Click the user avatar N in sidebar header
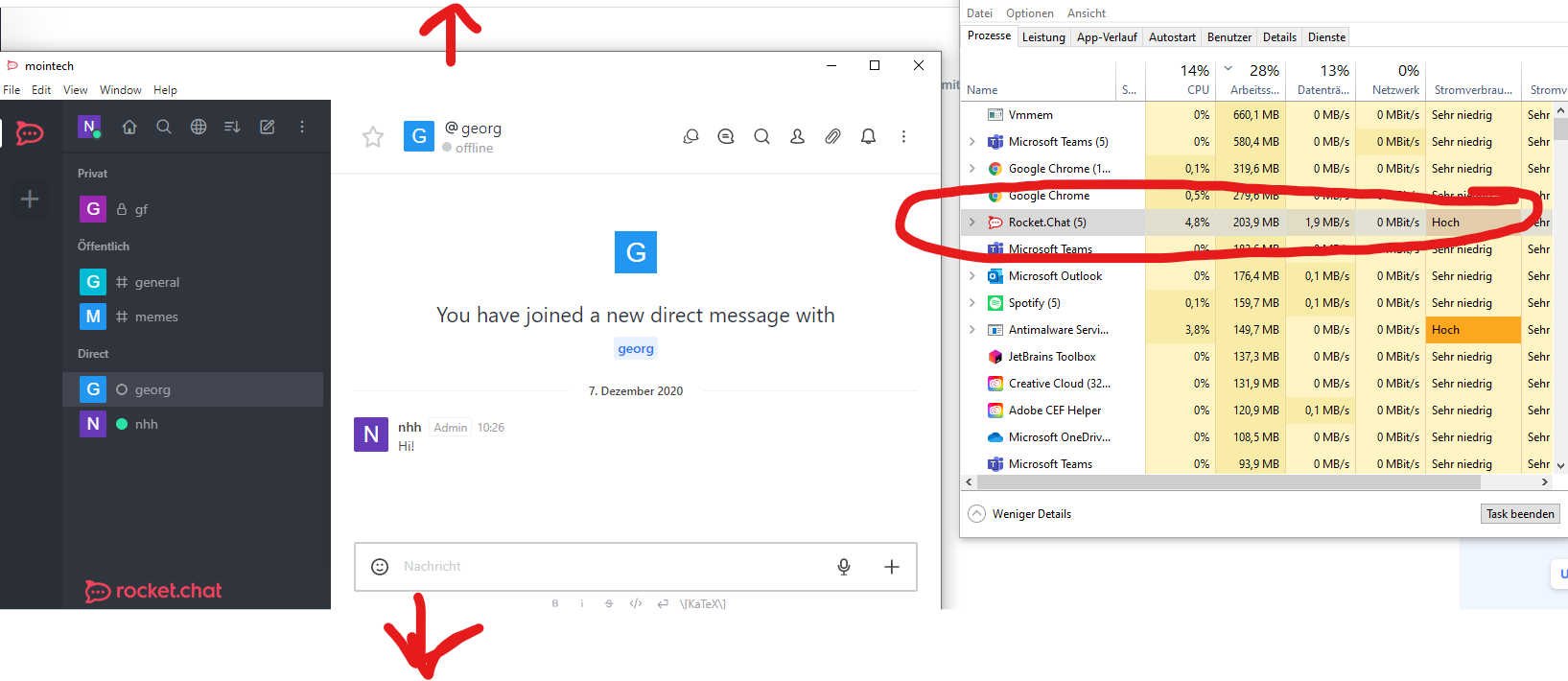Screen dimensions: 1568x681 (90, 127)
